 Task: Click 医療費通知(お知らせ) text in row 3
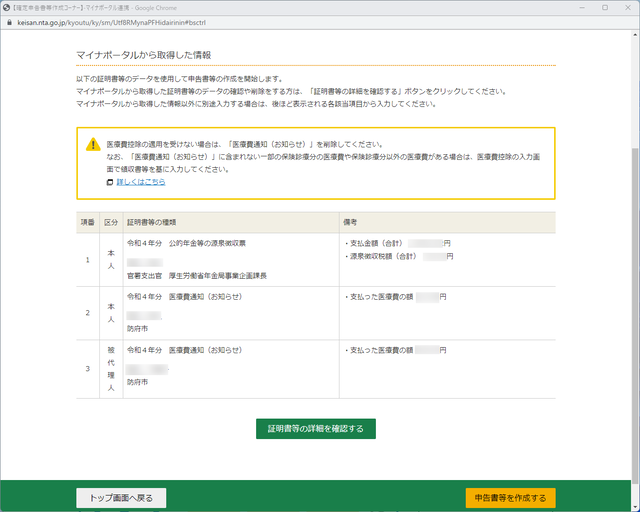tap(205, 350)
